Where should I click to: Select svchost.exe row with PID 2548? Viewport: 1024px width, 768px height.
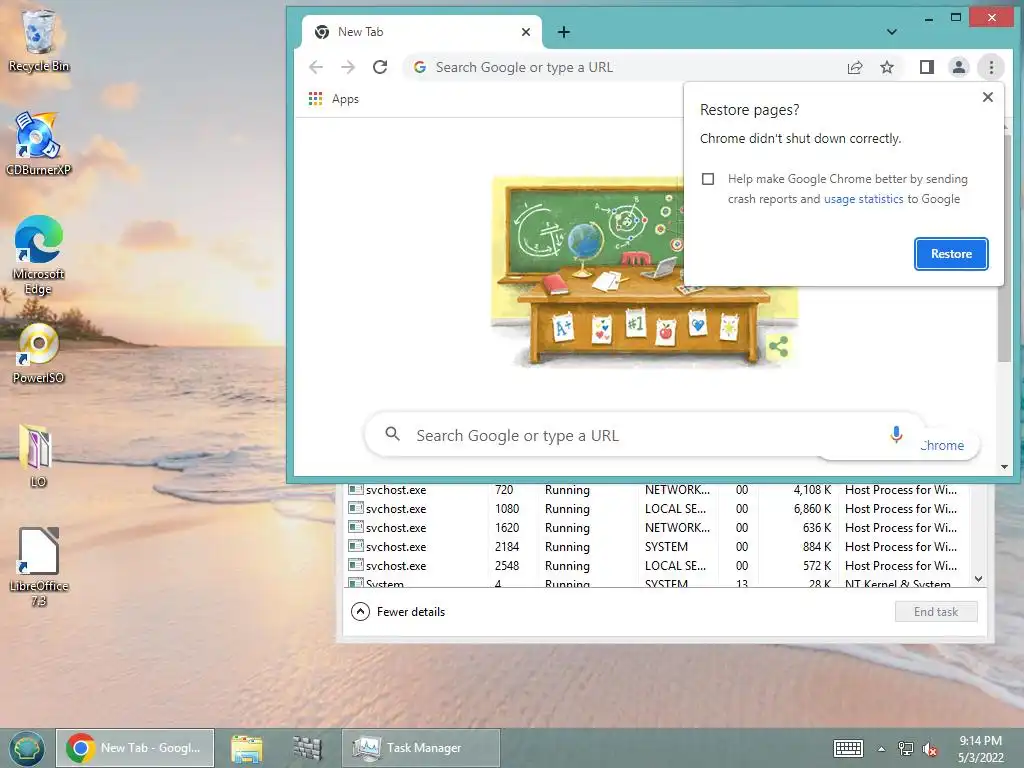coord(657,566)
